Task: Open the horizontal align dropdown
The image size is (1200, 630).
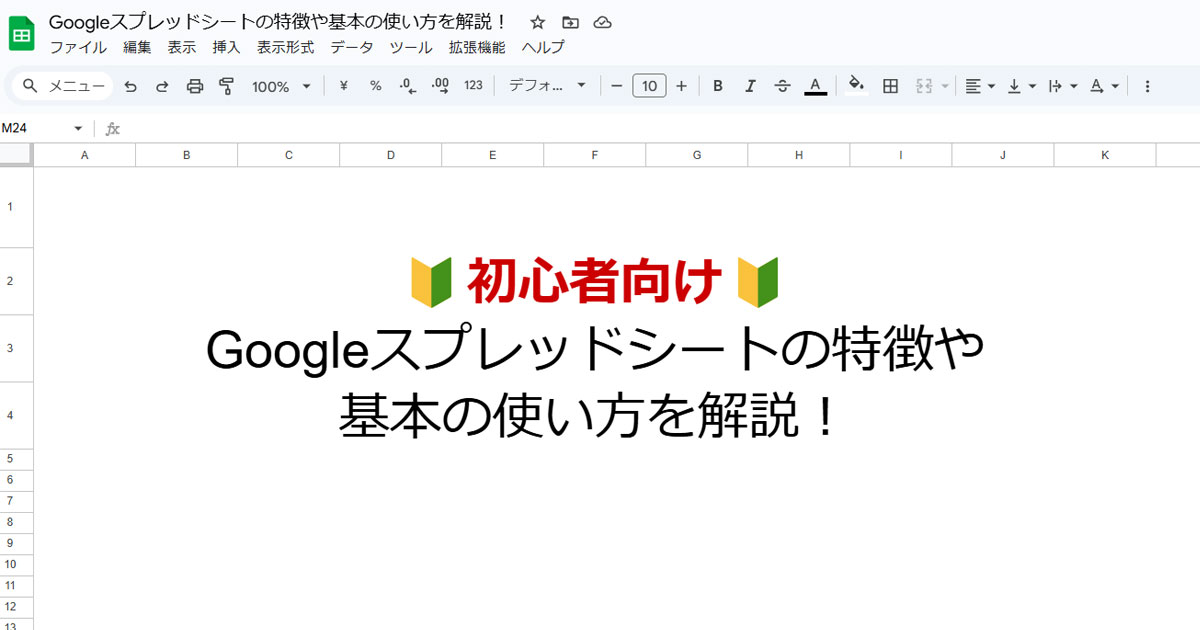Action: pos(979,86)
